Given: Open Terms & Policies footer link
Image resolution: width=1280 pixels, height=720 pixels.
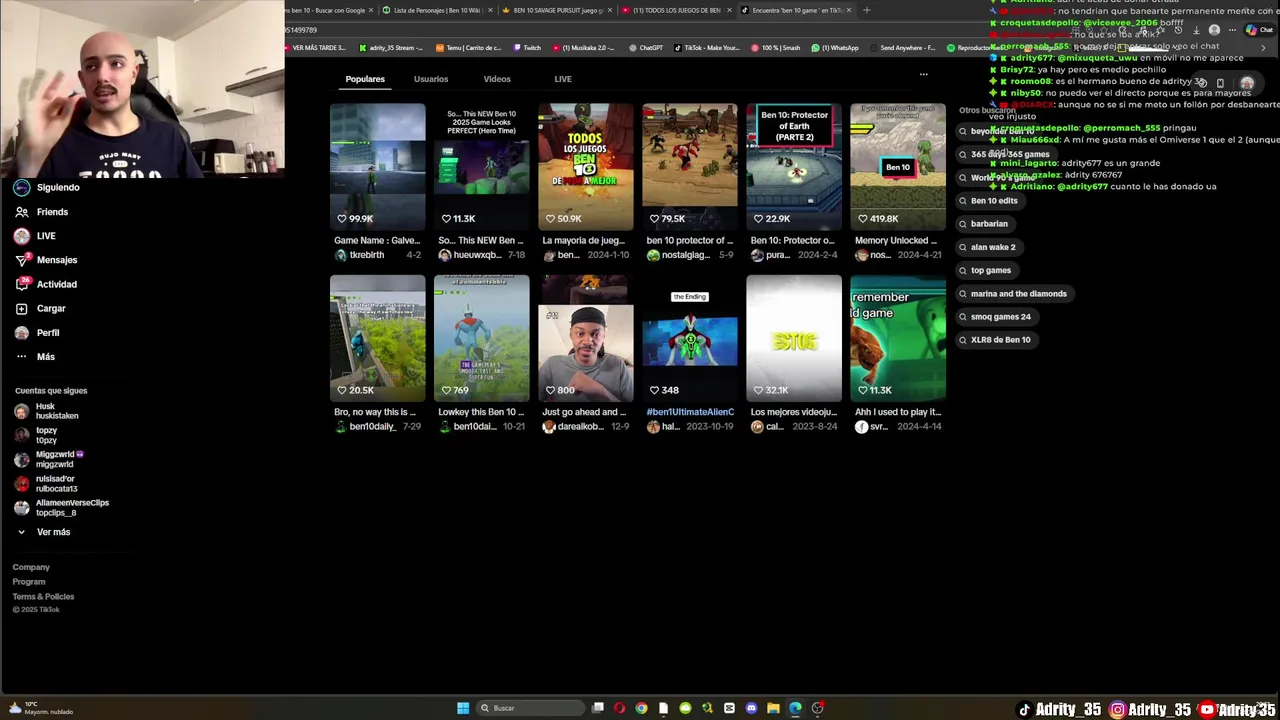Looking at the screenshot, I should 43,597.
